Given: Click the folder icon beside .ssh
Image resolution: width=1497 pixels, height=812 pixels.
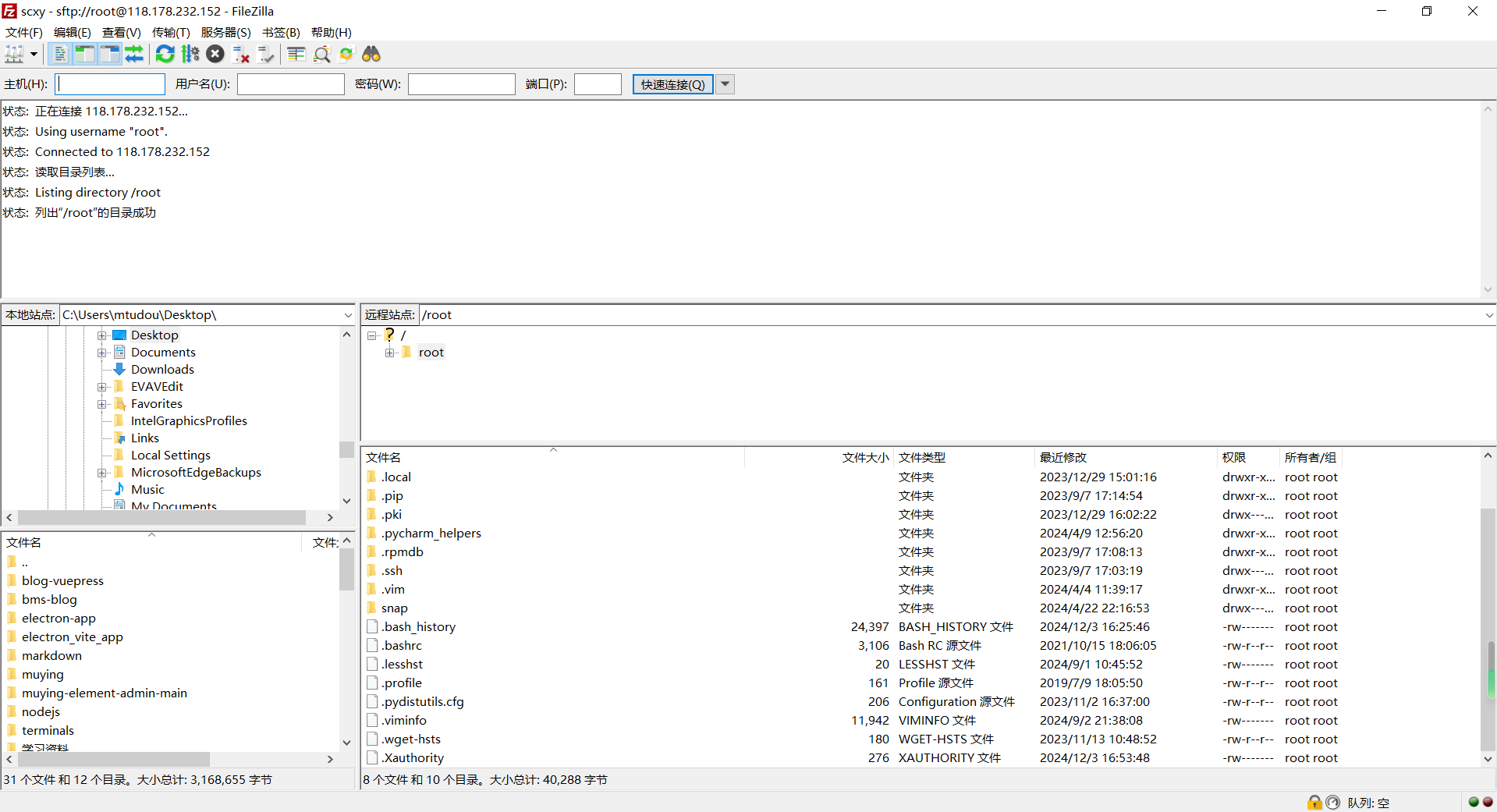Looking at the screenshot, I should click(372, 570).
